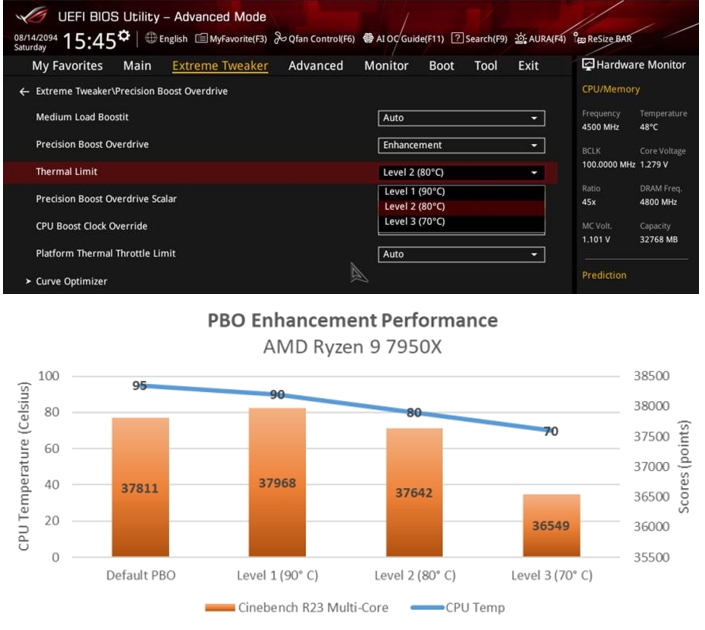Click the 15:45 clock display
The image size is (705, 630).
click(89, 41)
